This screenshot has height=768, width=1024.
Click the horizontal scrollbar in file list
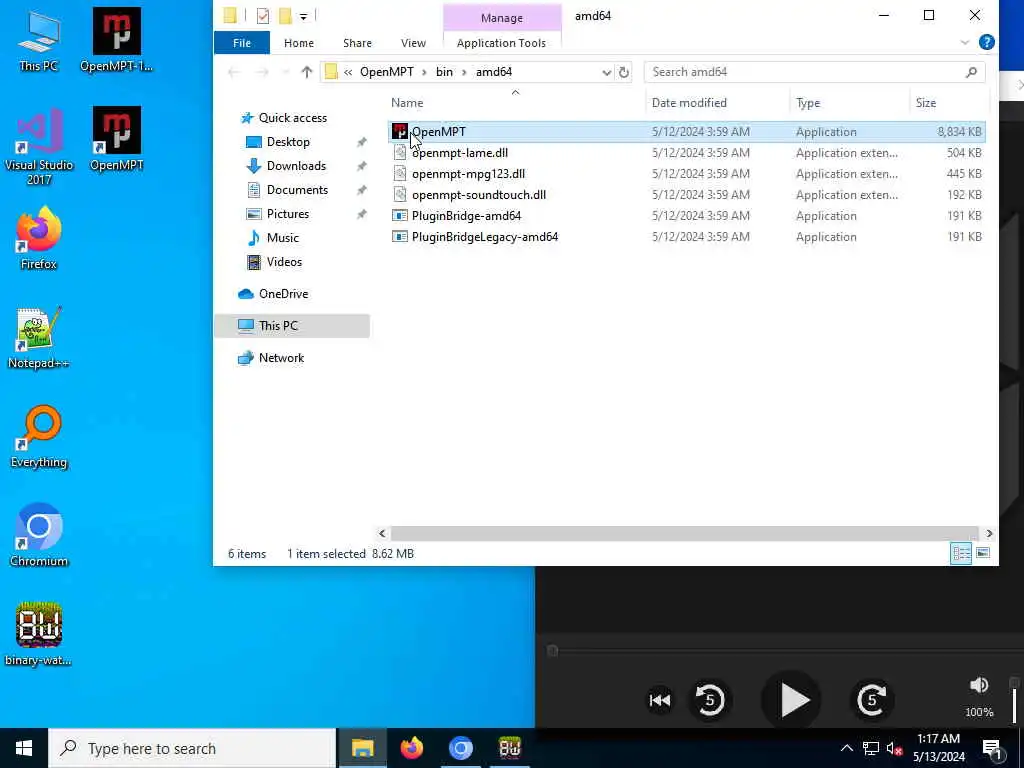(x=684, y=534)
